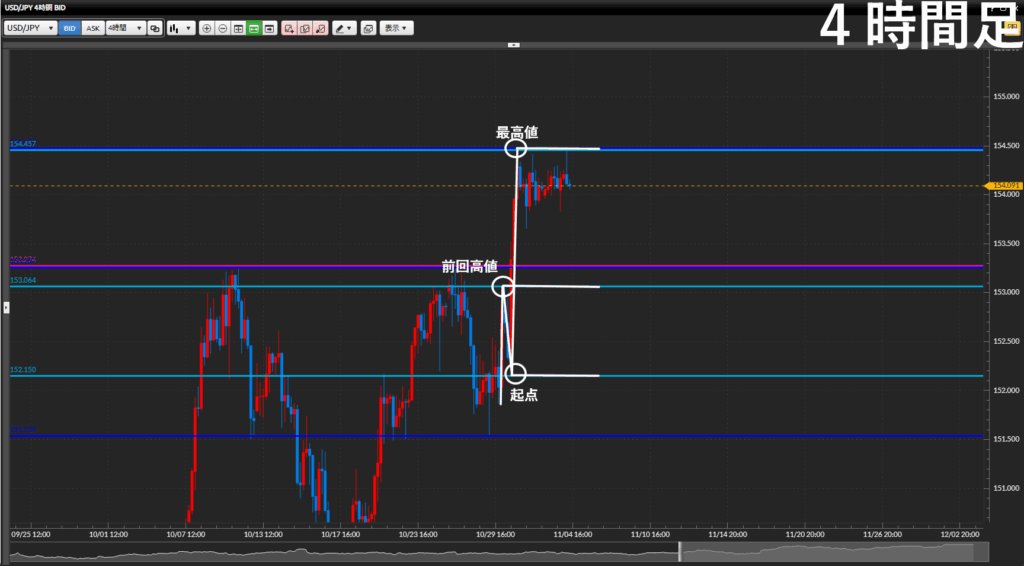Viewport: 1024px width, 566px height.
Task: Click the 154.457 blue horizontal line label
Action: tap(22, 145)
